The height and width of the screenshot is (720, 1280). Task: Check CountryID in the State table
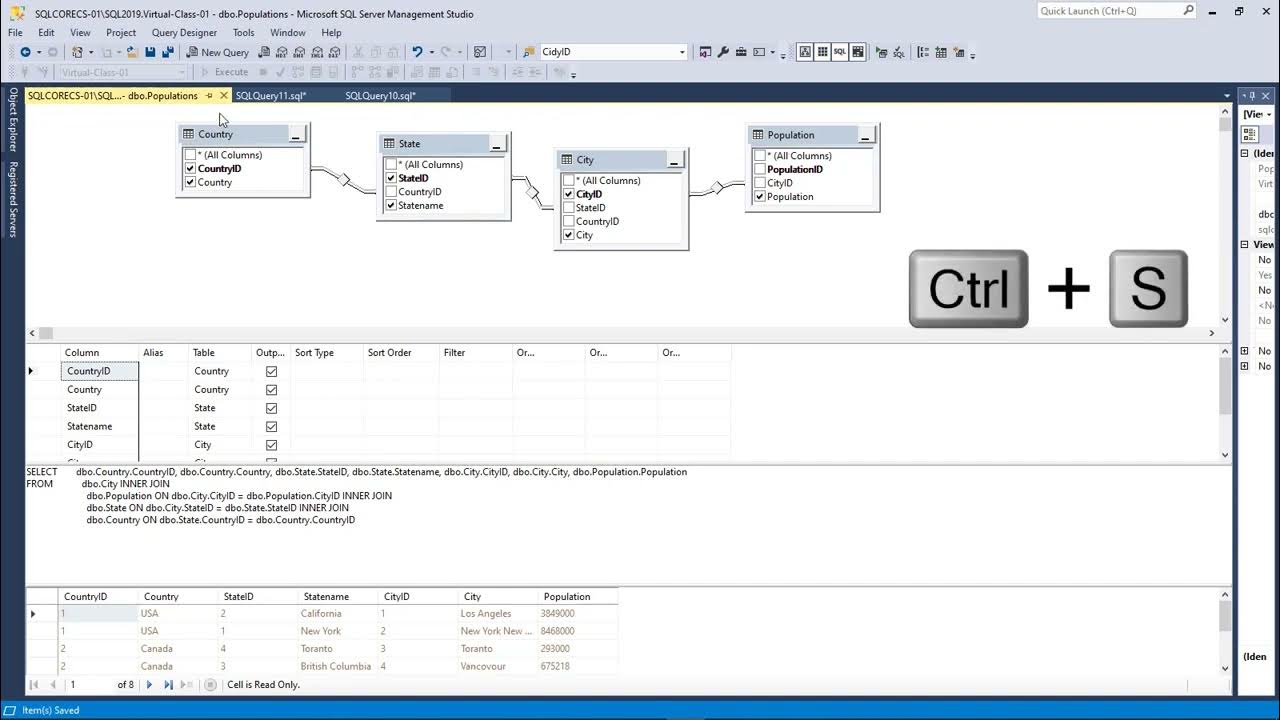pyautogui.click(x=391, y=192)
